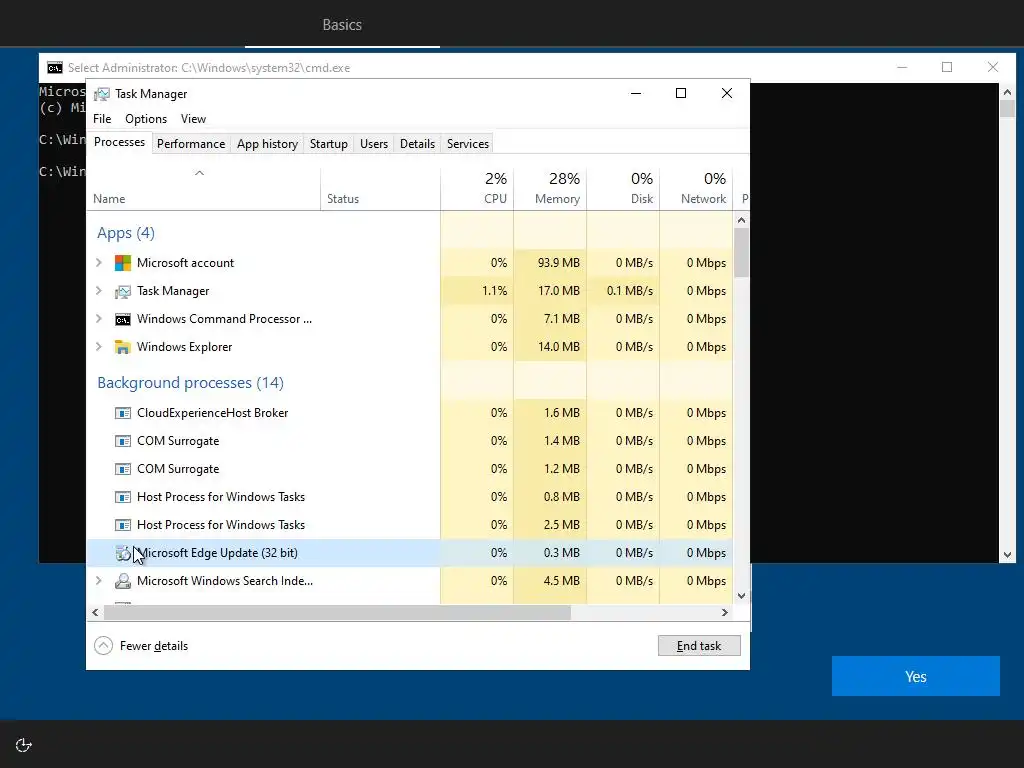Open the File menu
1024x768 pixels.
click(x=102, y=119)
